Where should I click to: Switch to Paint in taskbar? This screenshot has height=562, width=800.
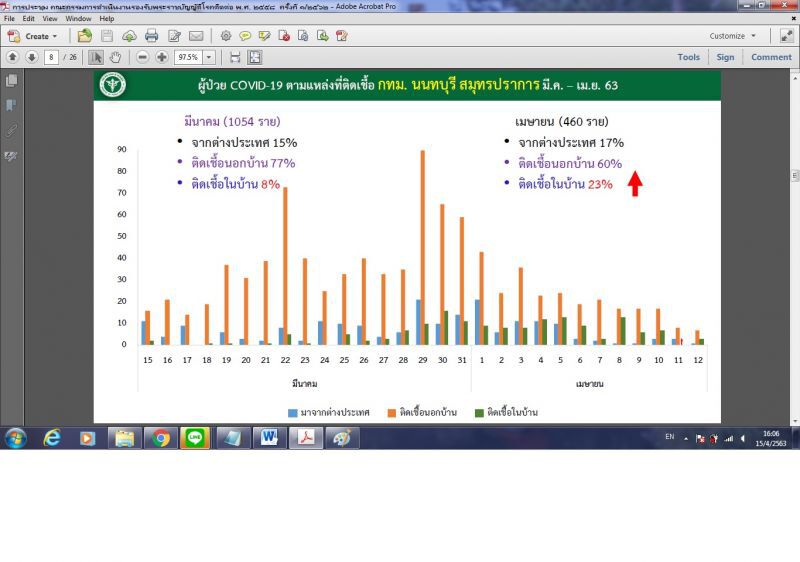pyautogui.click(x=342, y=438)
